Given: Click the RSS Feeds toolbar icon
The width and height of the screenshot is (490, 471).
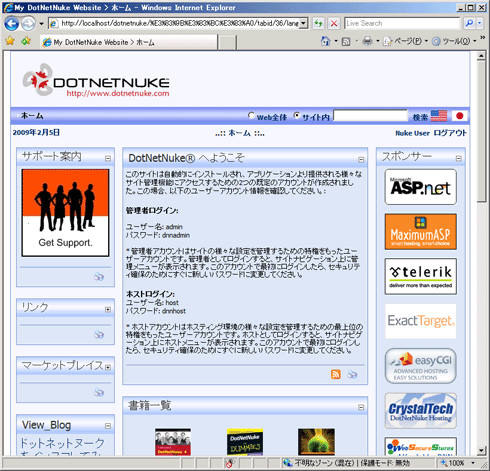Looking at the screenshot, I should [x=346, y=41].
